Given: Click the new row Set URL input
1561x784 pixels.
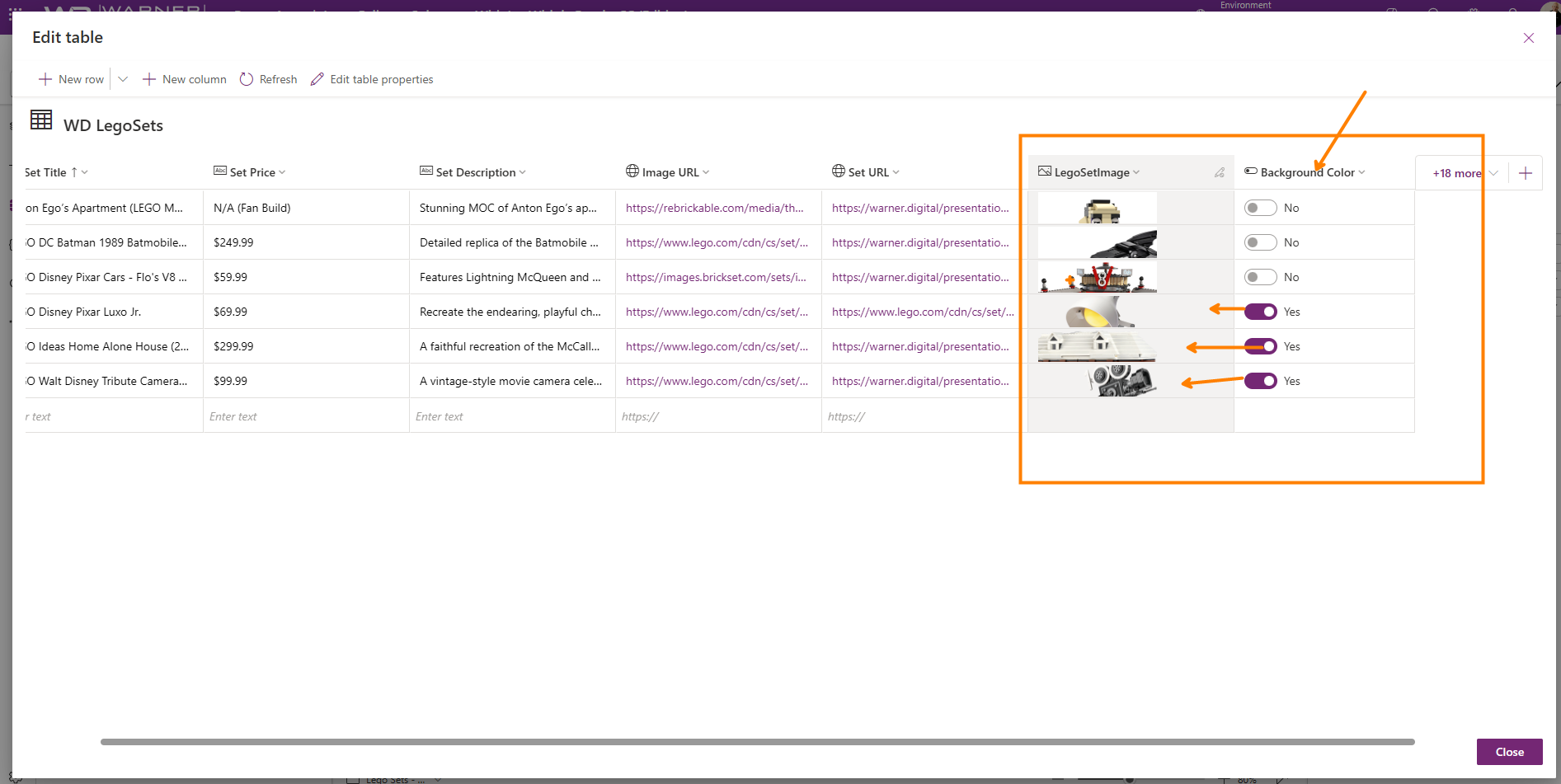Looking at the screenshot, I should (924, 416).
